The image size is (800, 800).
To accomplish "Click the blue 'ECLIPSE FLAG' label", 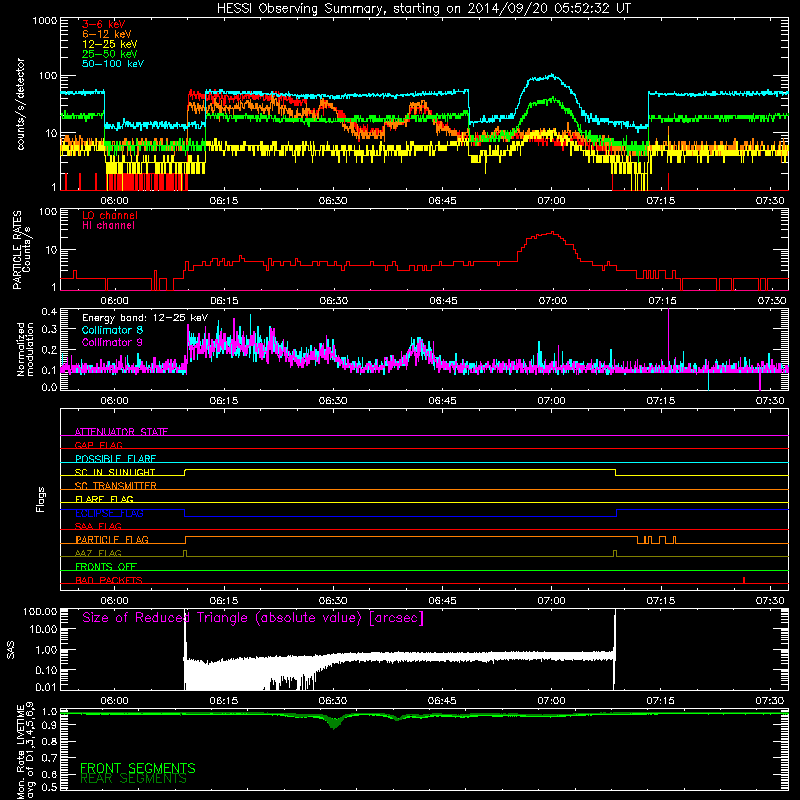I will (109, 513).
